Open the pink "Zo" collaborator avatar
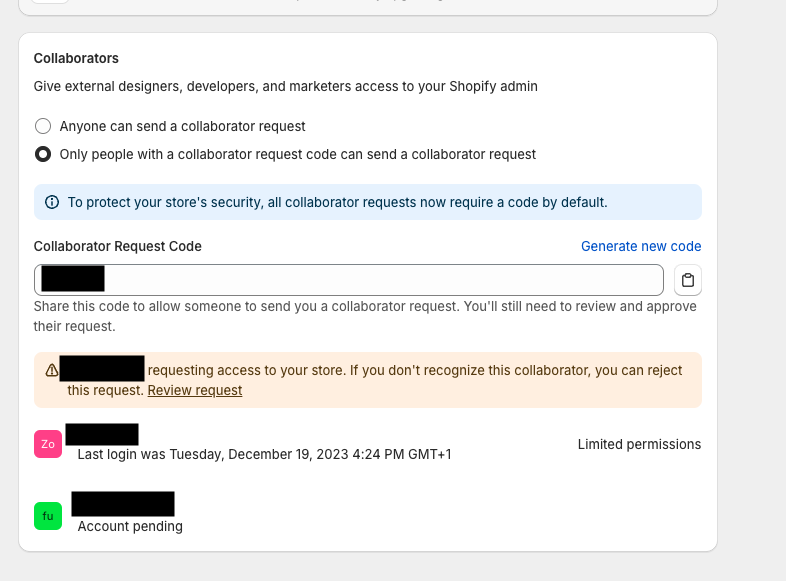The height and width of the screenshot is (581, 786). click(48, 444)
